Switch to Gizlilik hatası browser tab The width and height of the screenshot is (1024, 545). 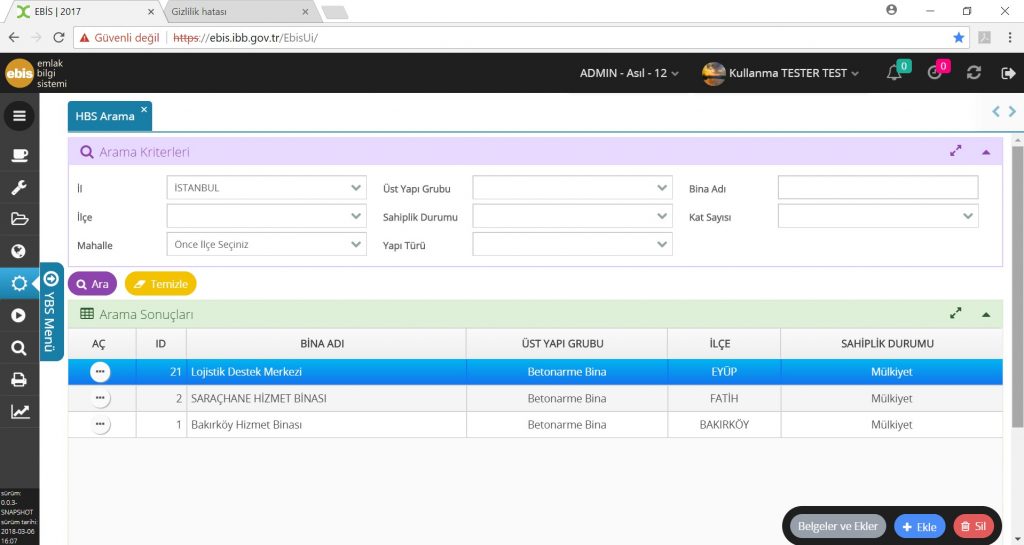[x=239, y=12]
